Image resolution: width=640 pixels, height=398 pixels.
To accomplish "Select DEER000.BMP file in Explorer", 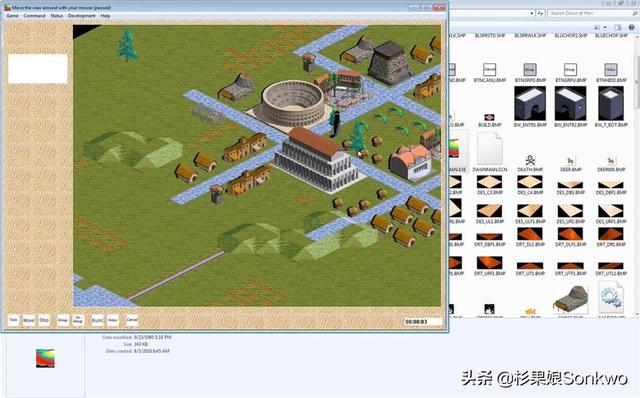I will 611,163.
